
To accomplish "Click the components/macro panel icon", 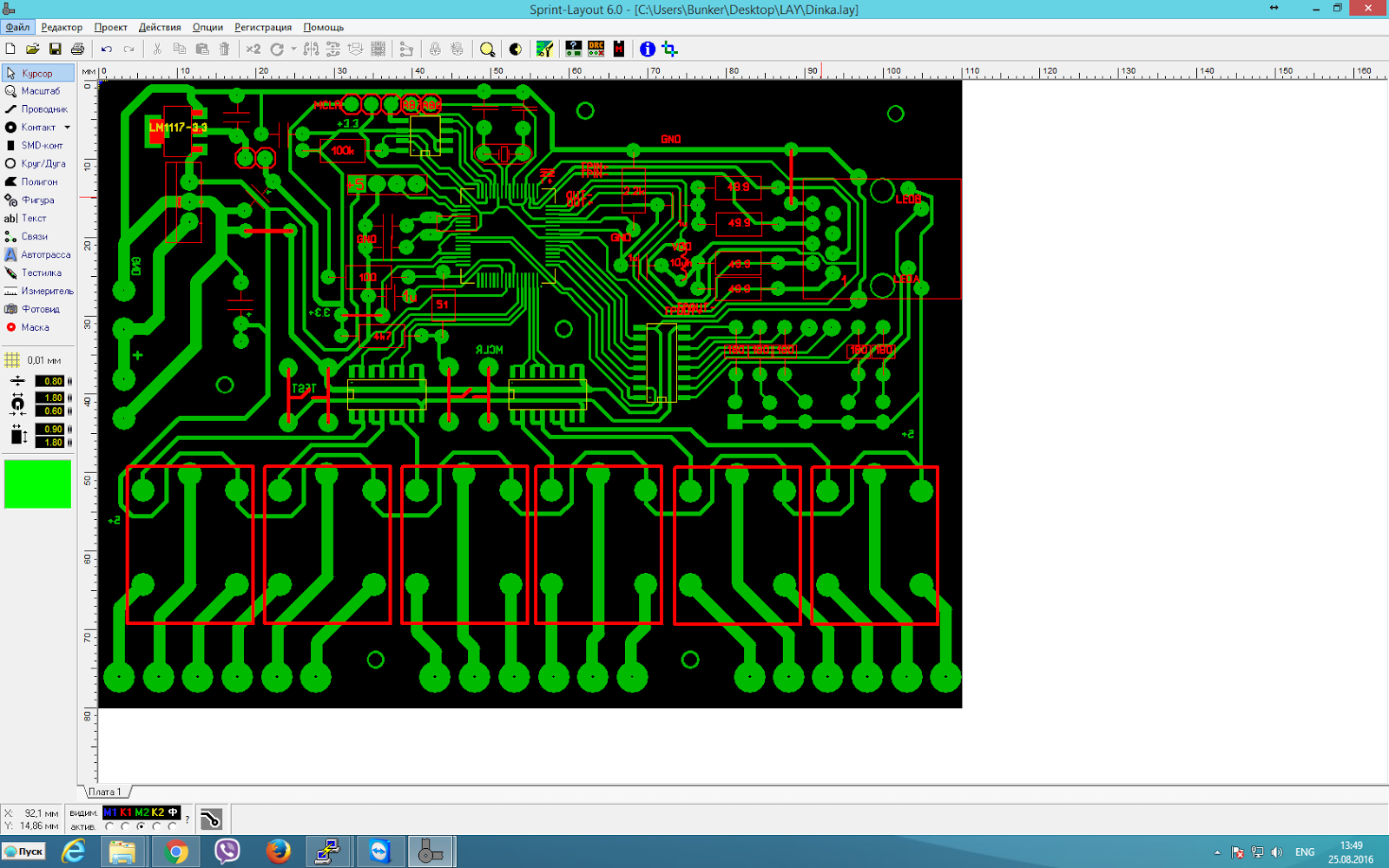I will click(544, 49).
